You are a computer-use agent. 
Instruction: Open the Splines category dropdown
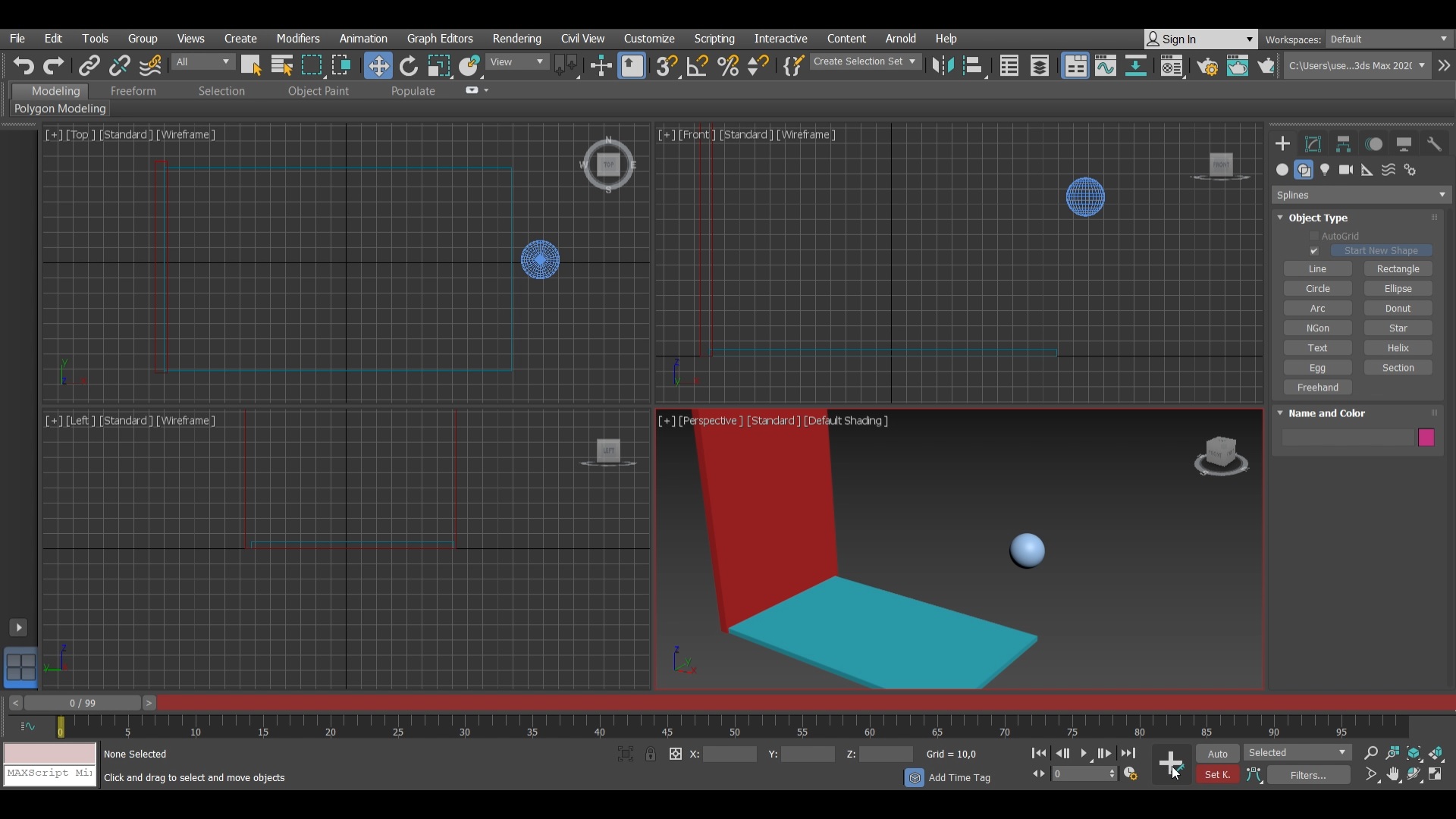pos(1361,195)
